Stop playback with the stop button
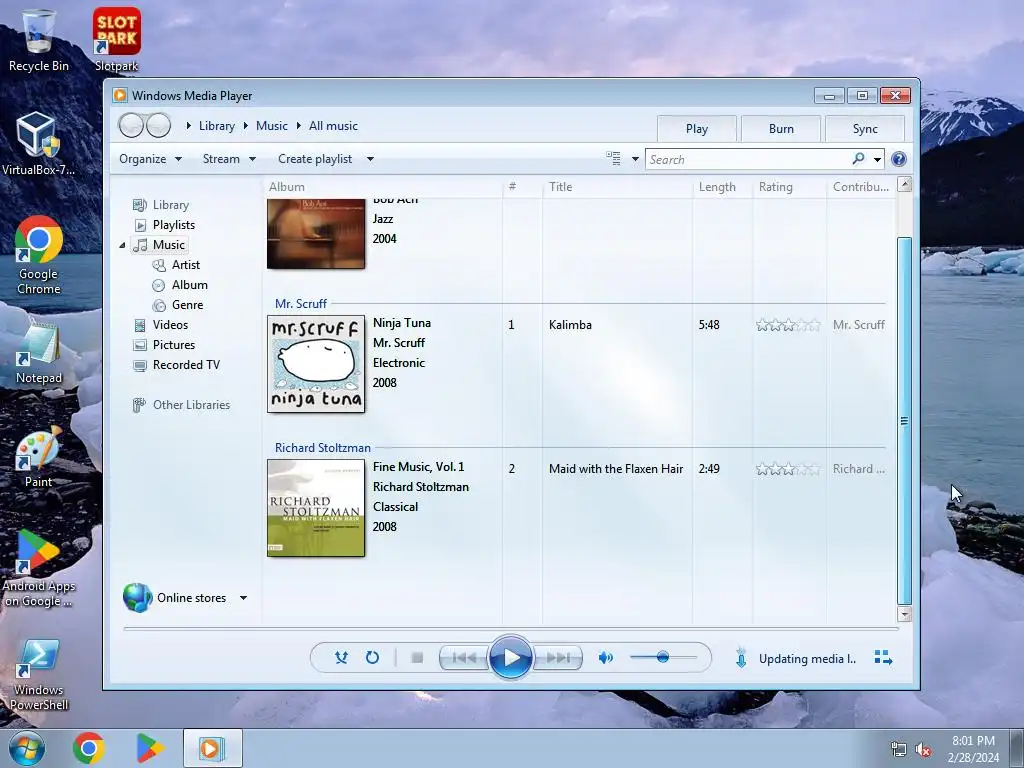This screenshot has height=768, width=1024. coord(417,658)
